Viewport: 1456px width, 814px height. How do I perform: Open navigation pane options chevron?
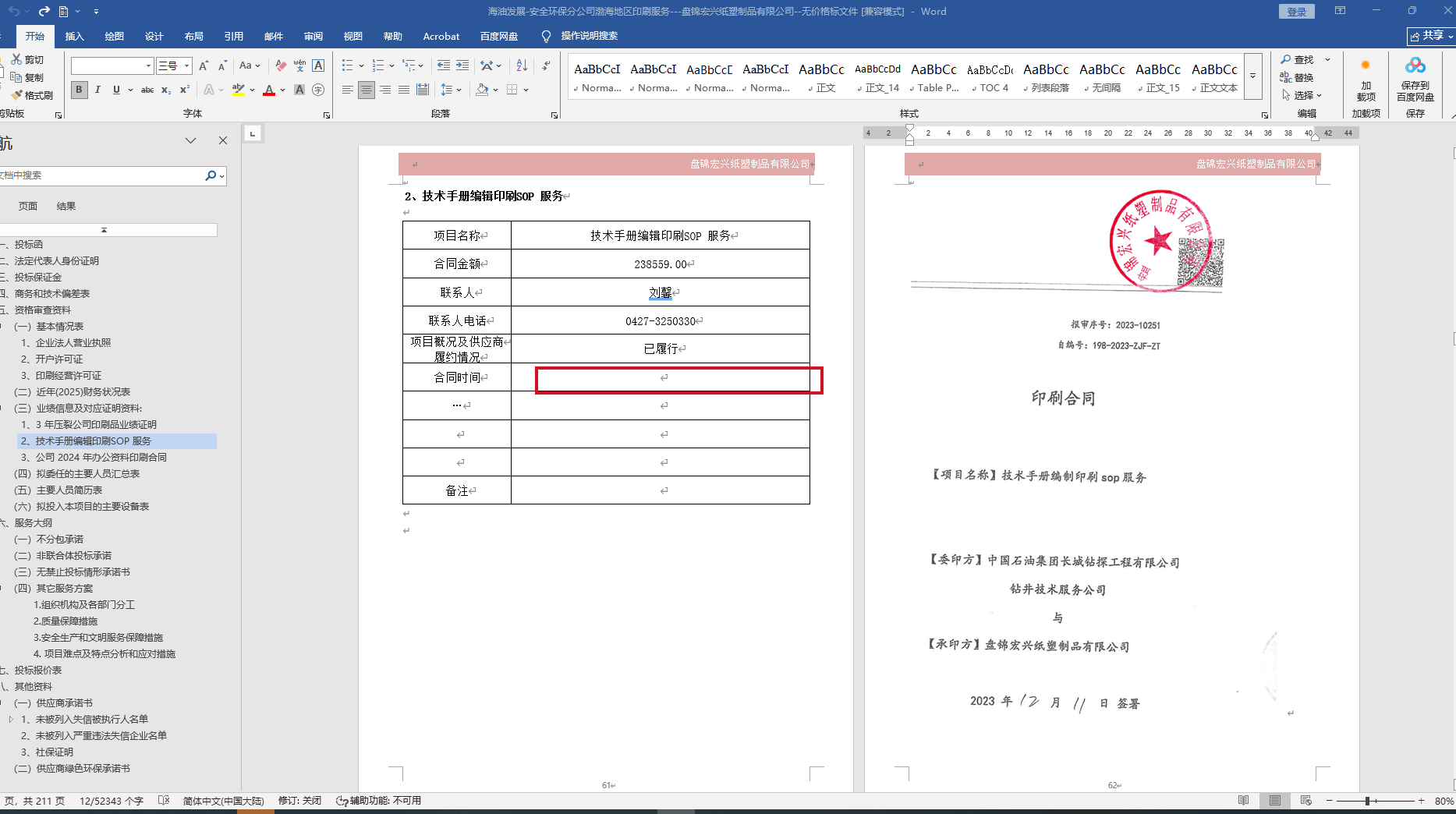pos(190,140)
